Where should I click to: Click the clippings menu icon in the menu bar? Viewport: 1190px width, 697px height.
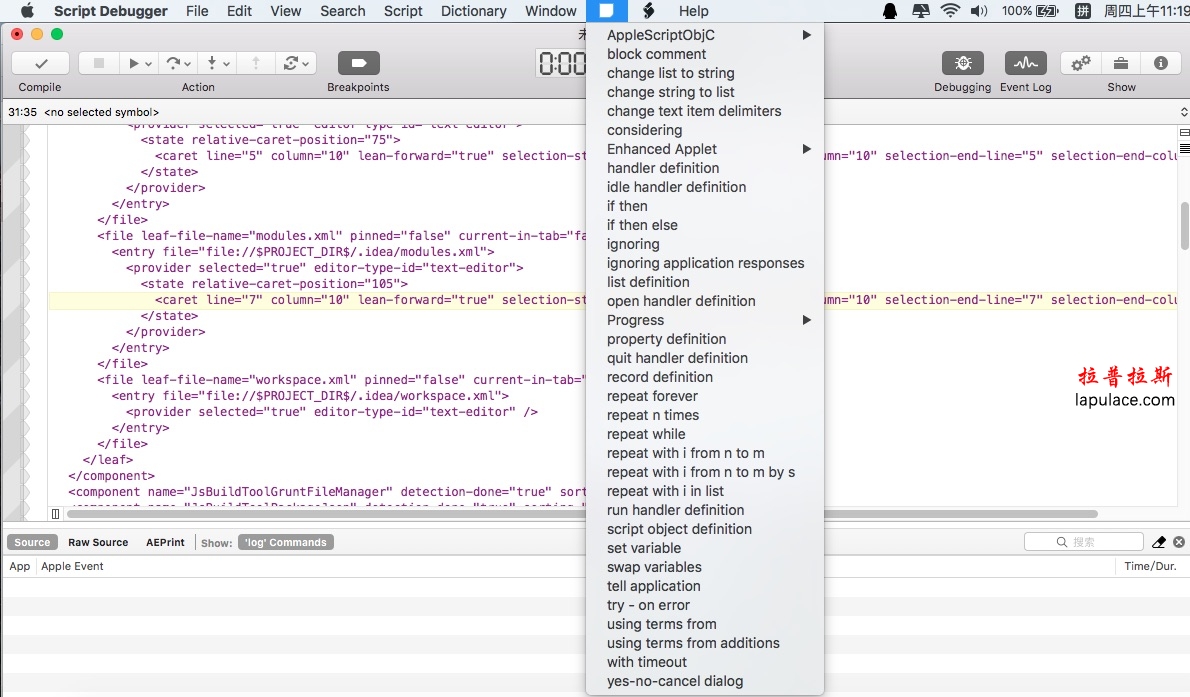point(606,11)
